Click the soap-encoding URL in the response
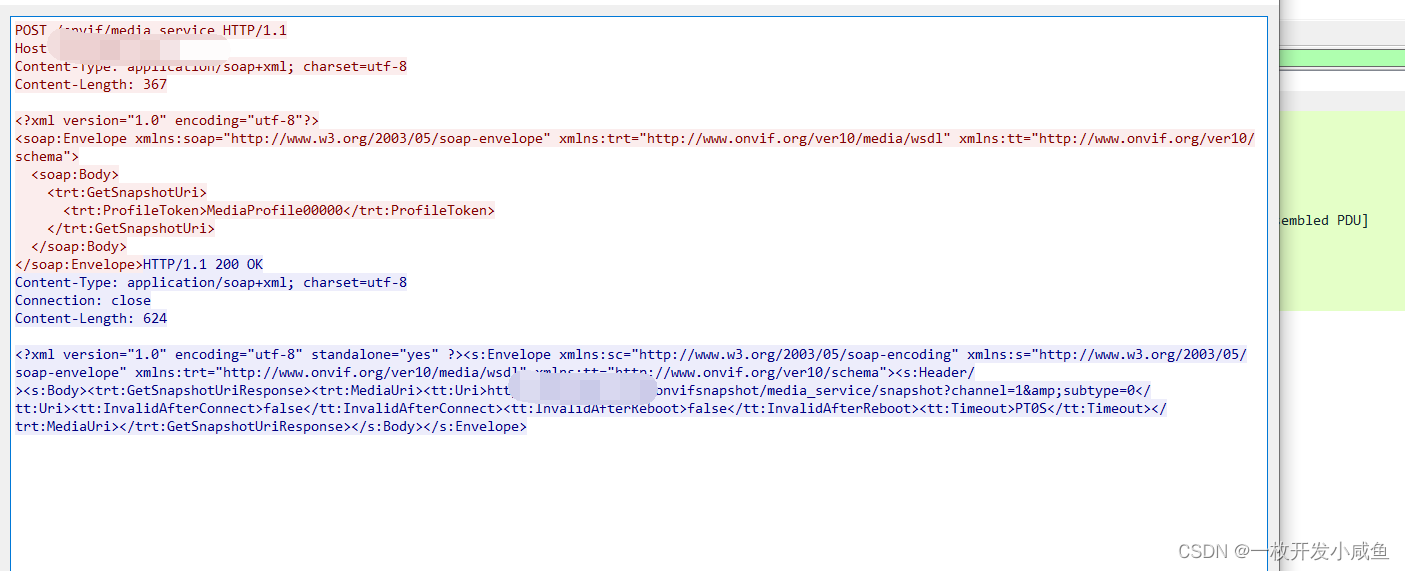 [798, 354]
